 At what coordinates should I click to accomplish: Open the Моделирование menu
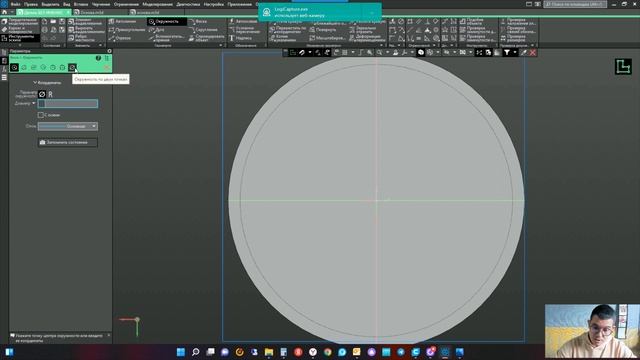tap(158, 4)
